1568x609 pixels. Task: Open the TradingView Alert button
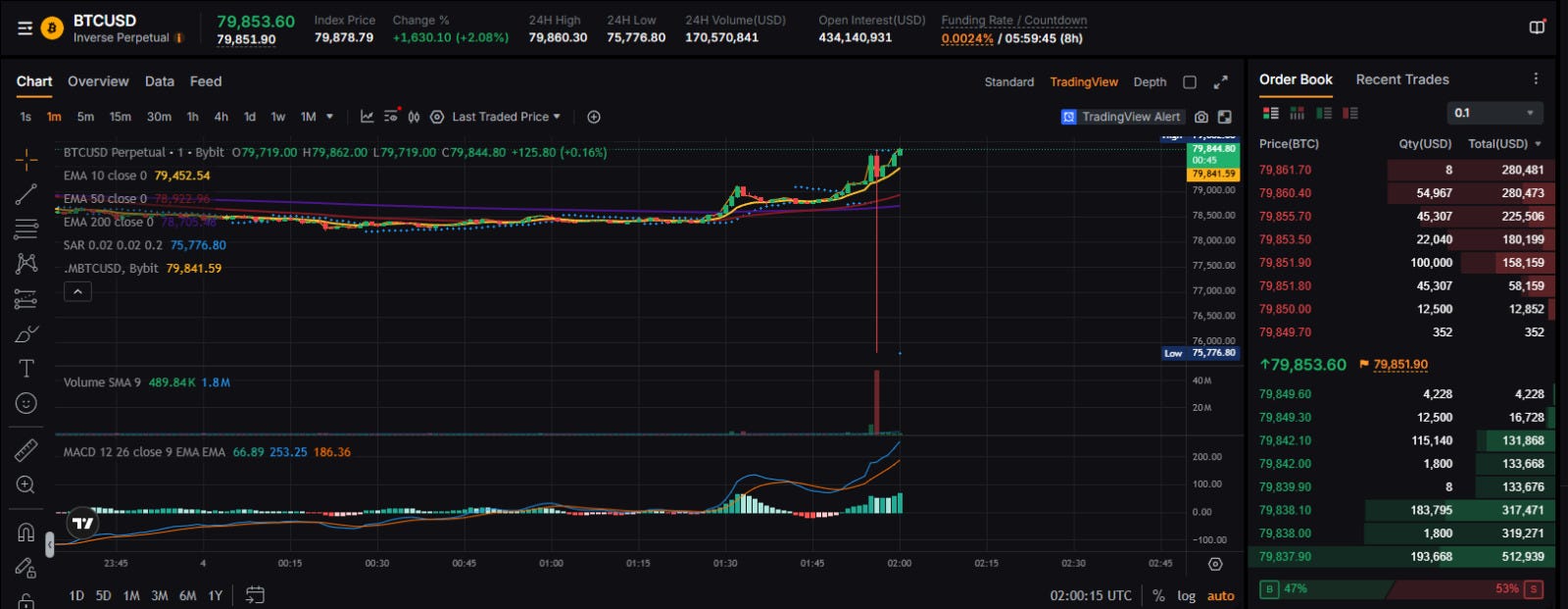tap(1122, 117)
